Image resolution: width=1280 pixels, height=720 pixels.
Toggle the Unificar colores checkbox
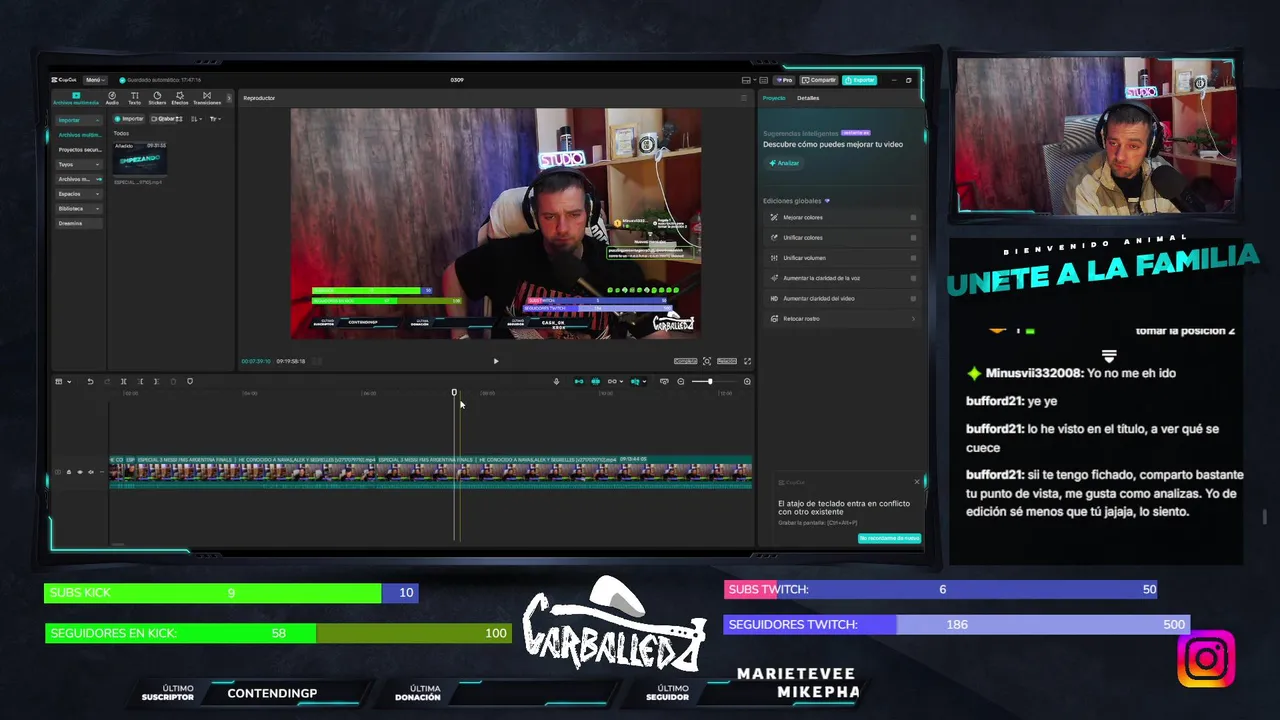point(913,237)
